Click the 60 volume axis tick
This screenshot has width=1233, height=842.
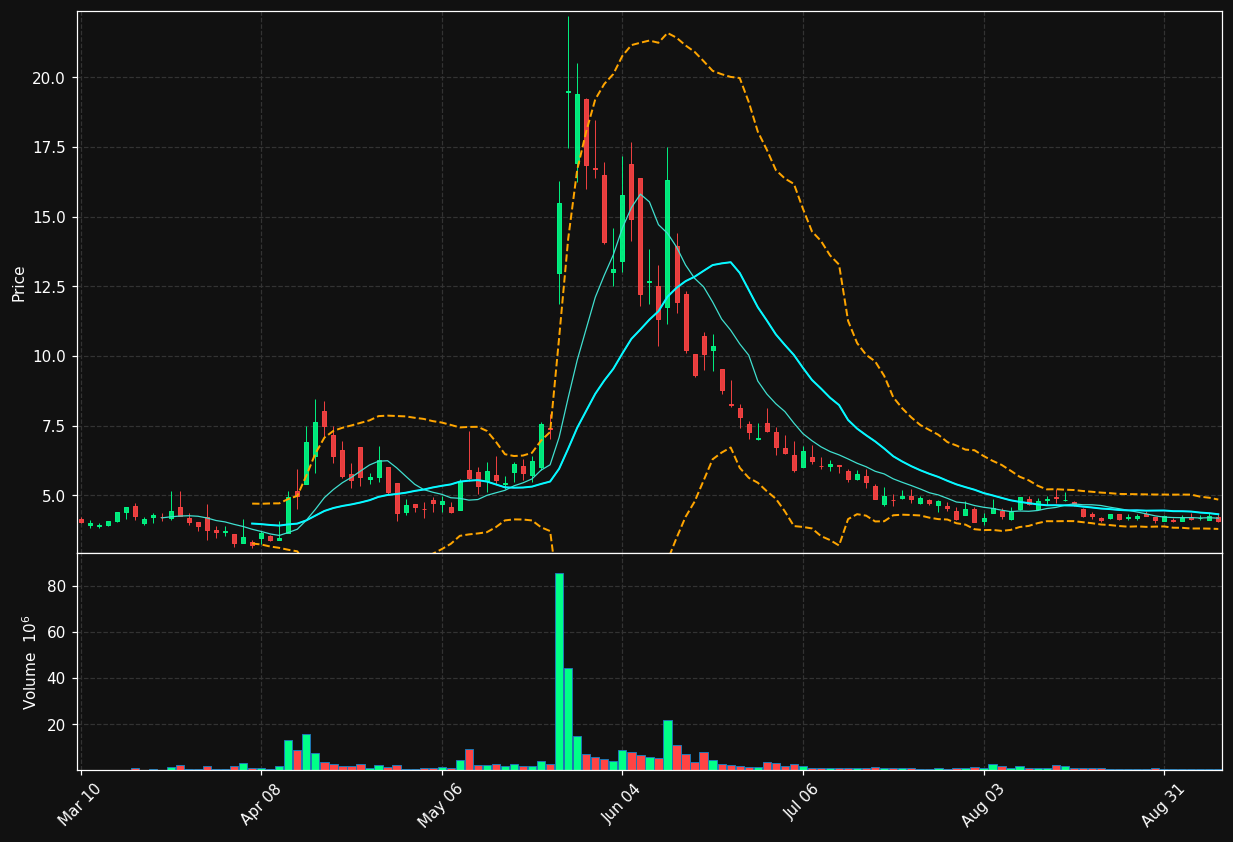[56, 633]
